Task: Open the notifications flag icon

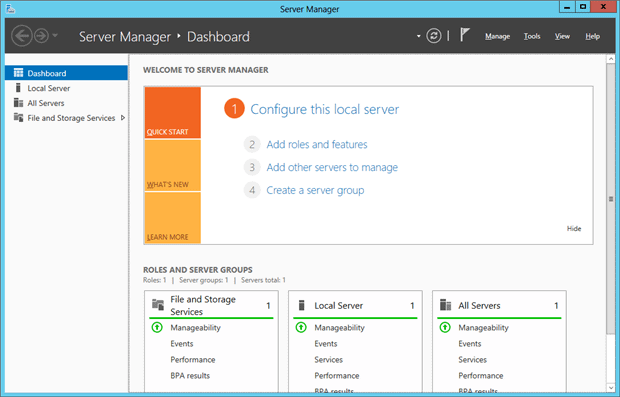Action: tap(464, 35)
